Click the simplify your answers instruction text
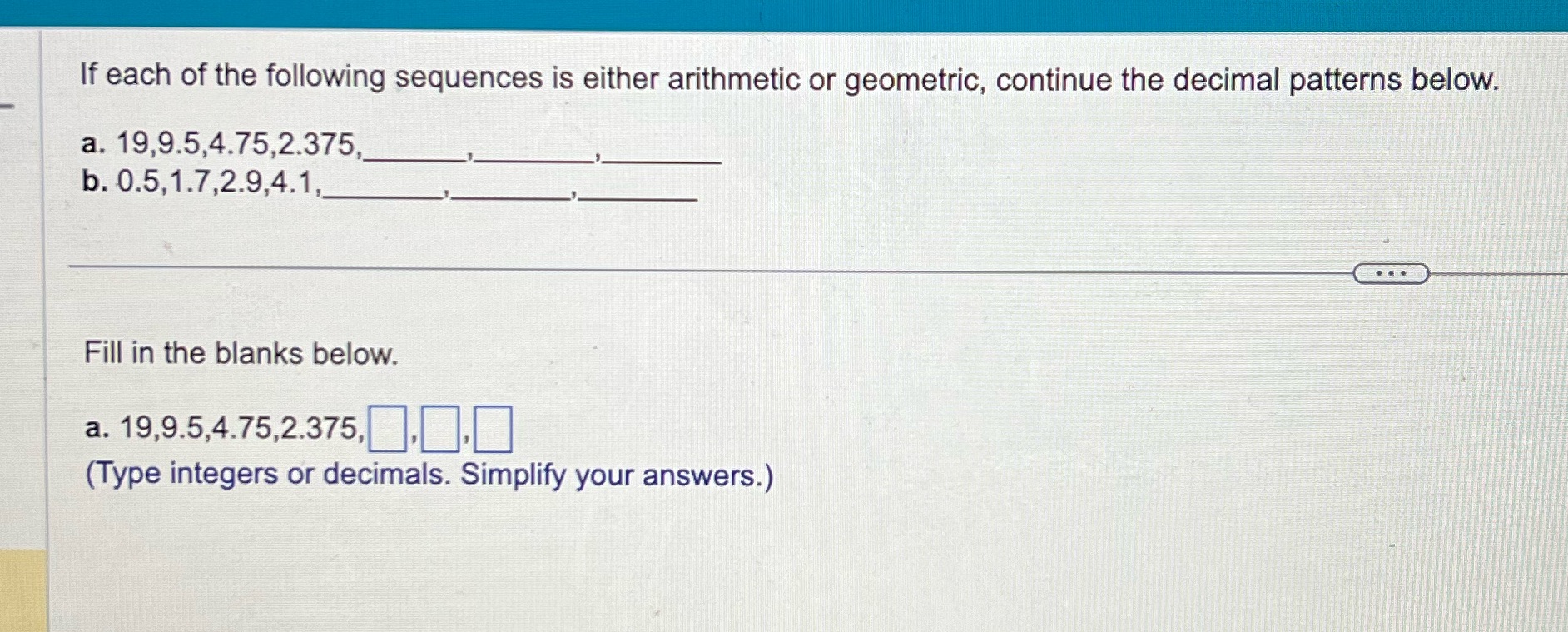The width and height of the screenshot is (1568, 632). point(427,475)
